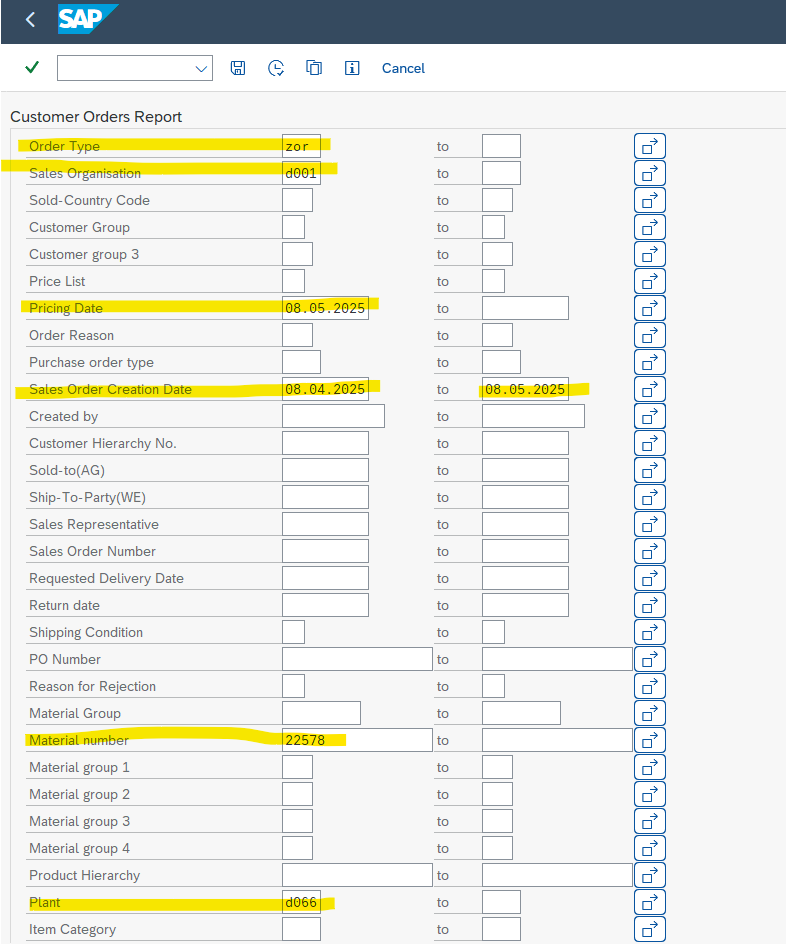The image size is (786, 944).
Task: Open multiple selection for Pricing Date
Action: pos(649,308)
